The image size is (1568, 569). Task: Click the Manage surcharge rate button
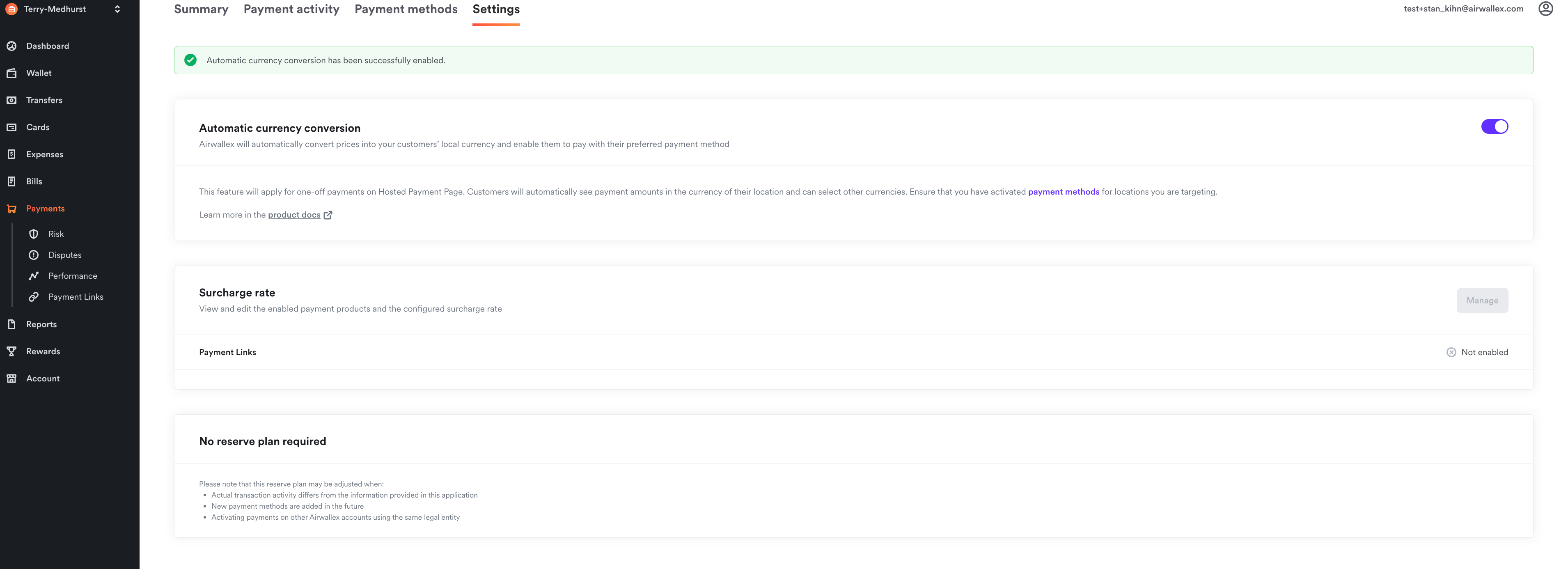[1481, 301]
